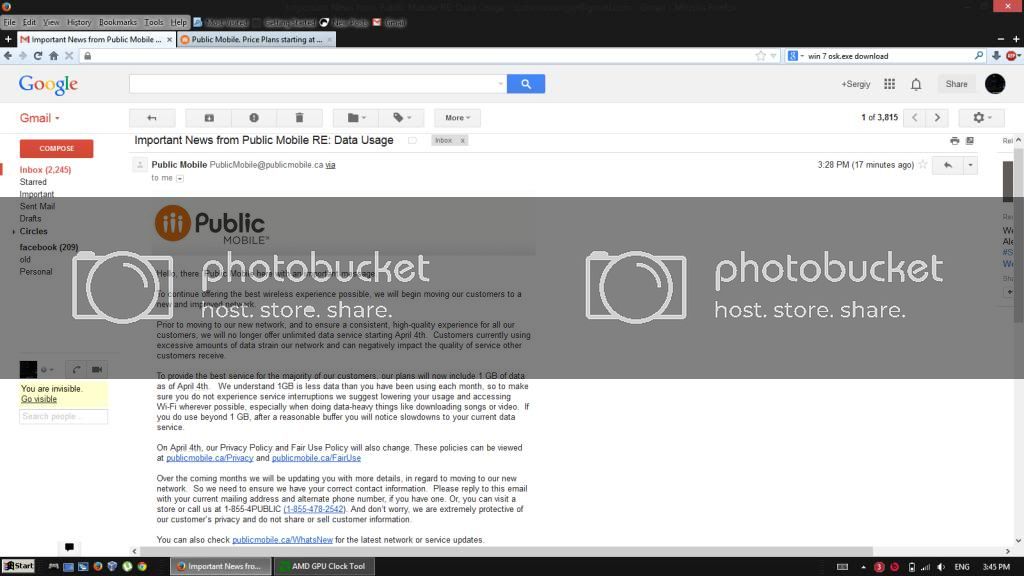Viewport: 1024px width, 576px height.
Task: Expand the Circles section
Action: click(x=14, y=232)
